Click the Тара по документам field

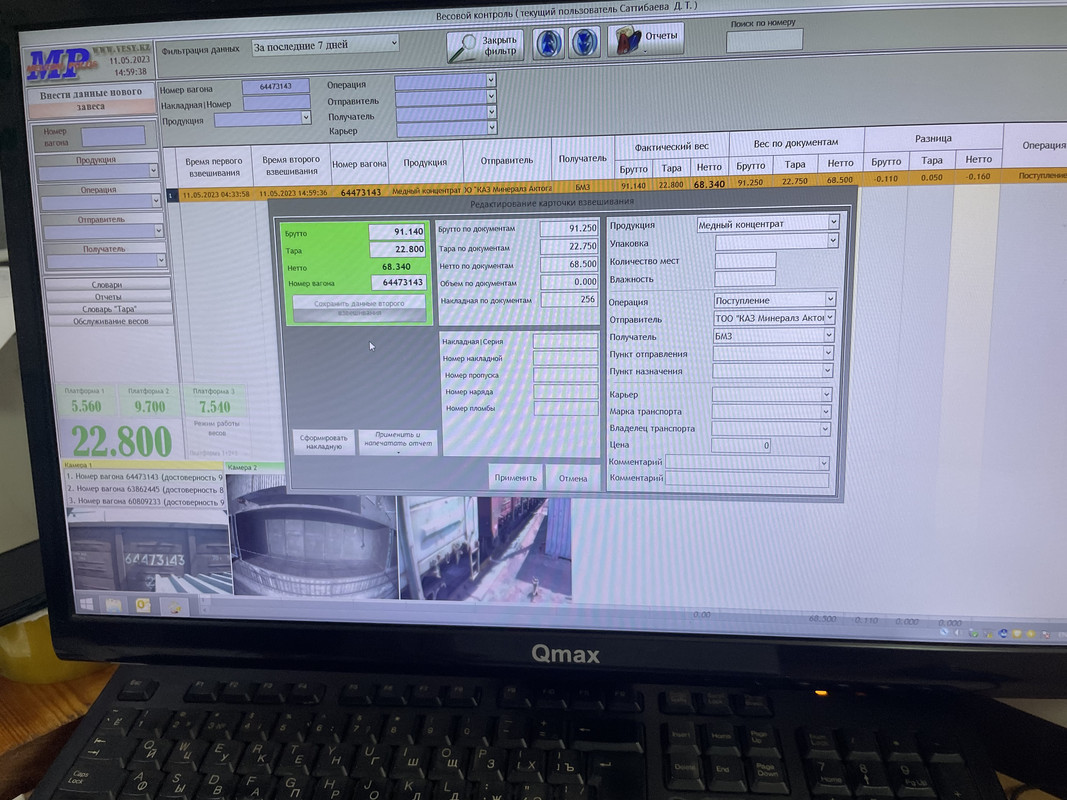point(569,246)
